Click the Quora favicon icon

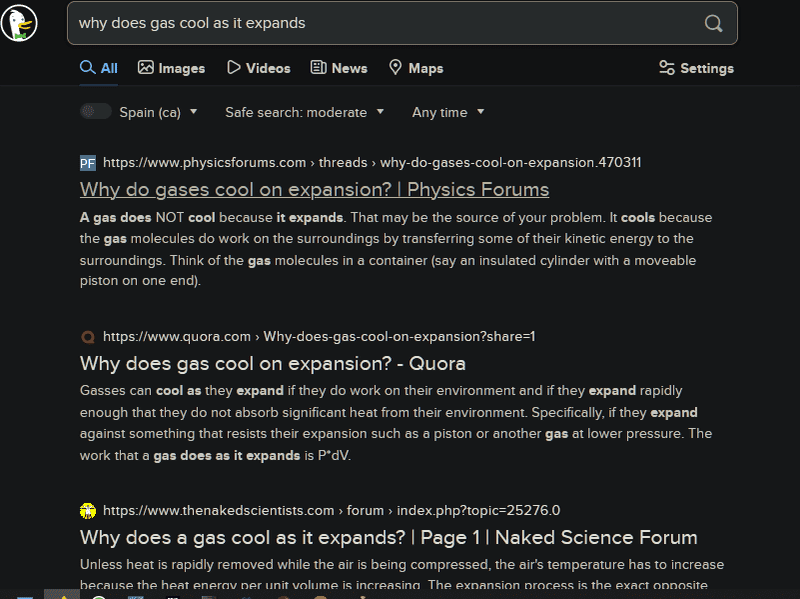click(x=88, y=336)
